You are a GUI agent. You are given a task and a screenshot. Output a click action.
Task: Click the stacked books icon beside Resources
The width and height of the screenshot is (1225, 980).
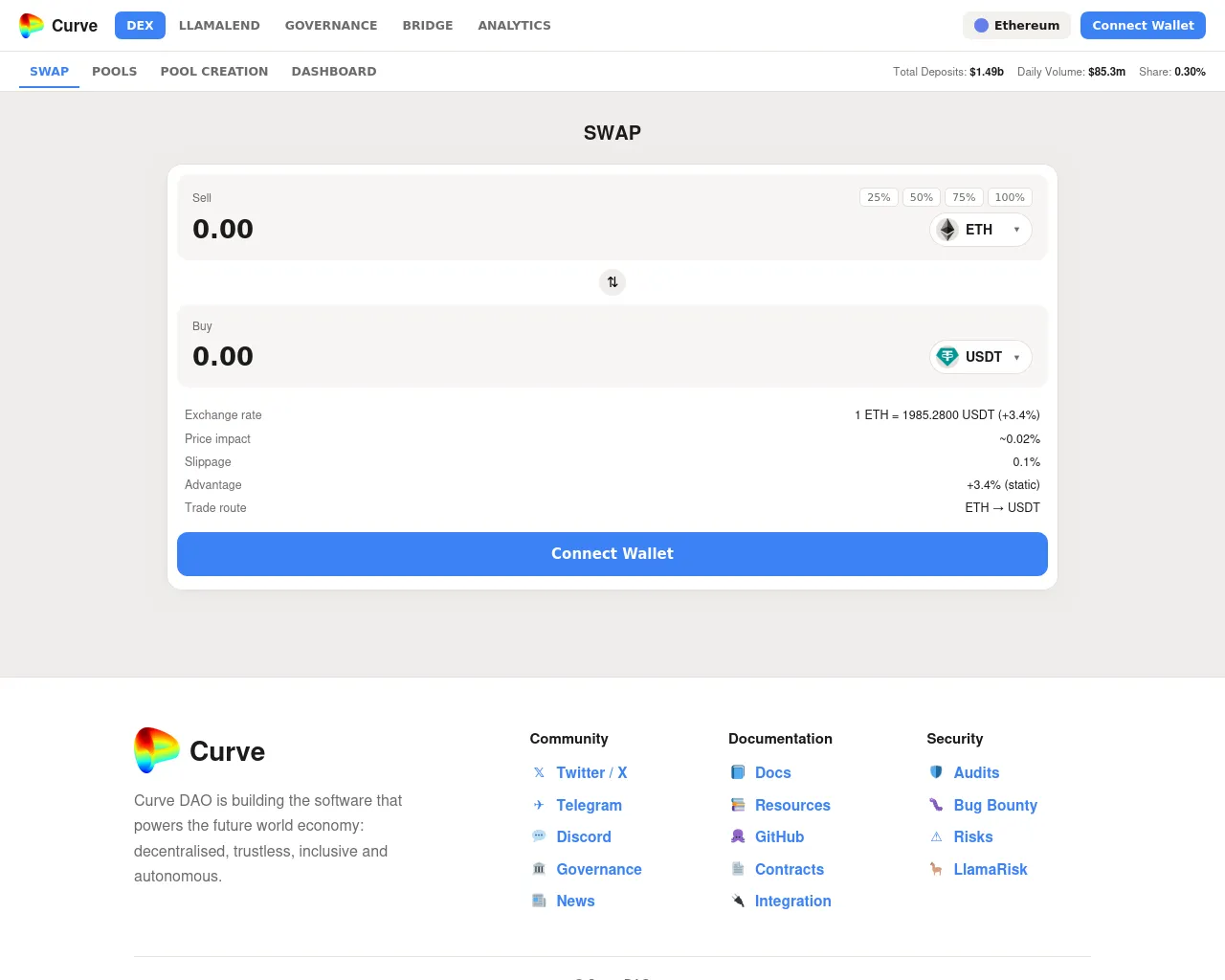(x=738, y=805)
